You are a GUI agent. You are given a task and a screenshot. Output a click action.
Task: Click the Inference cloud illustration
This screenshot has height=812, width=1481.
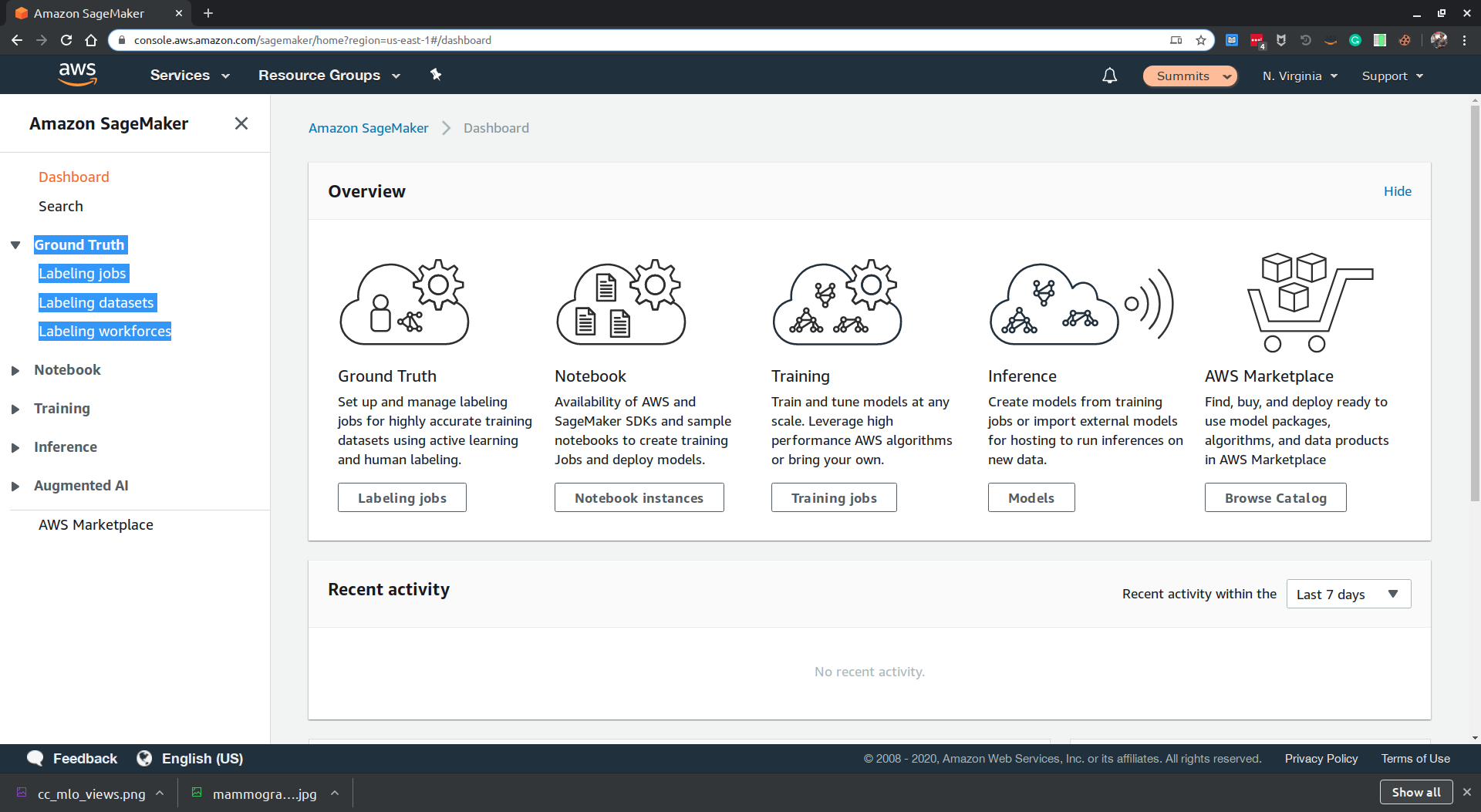click(x=1081, y=303)
